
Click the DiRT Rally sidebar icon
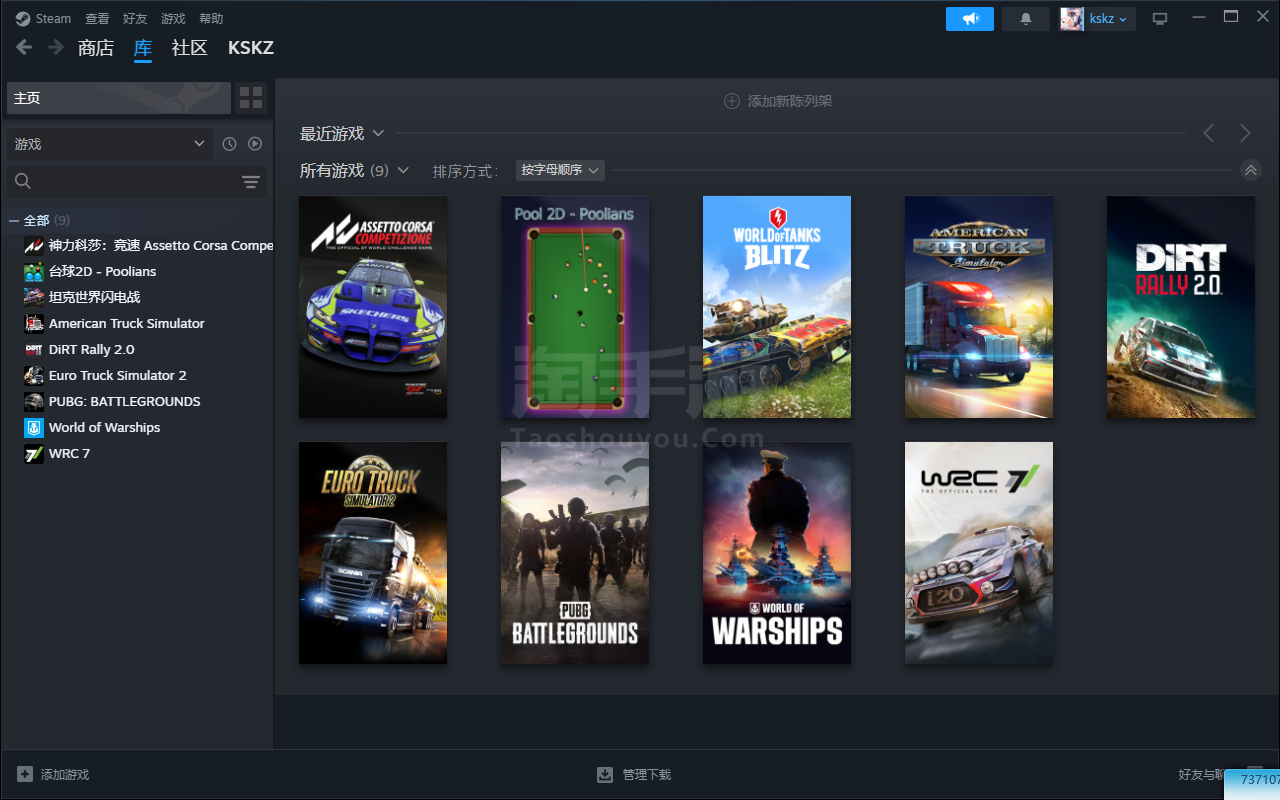pyautogui.click(x=33, y=349)
